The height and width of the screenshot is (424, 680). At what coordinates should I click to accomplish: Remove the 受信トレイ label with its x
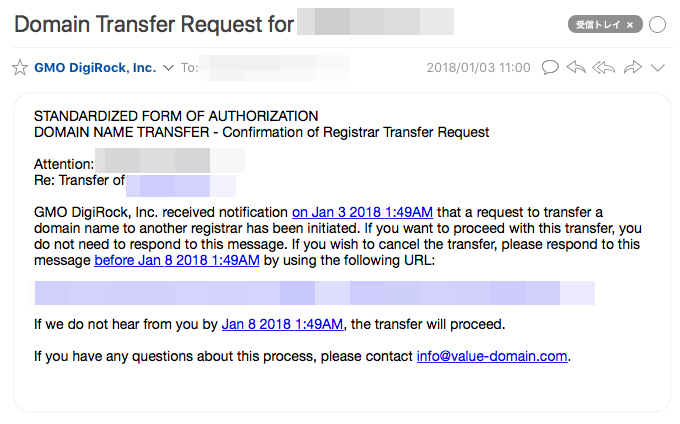(630, 25)
